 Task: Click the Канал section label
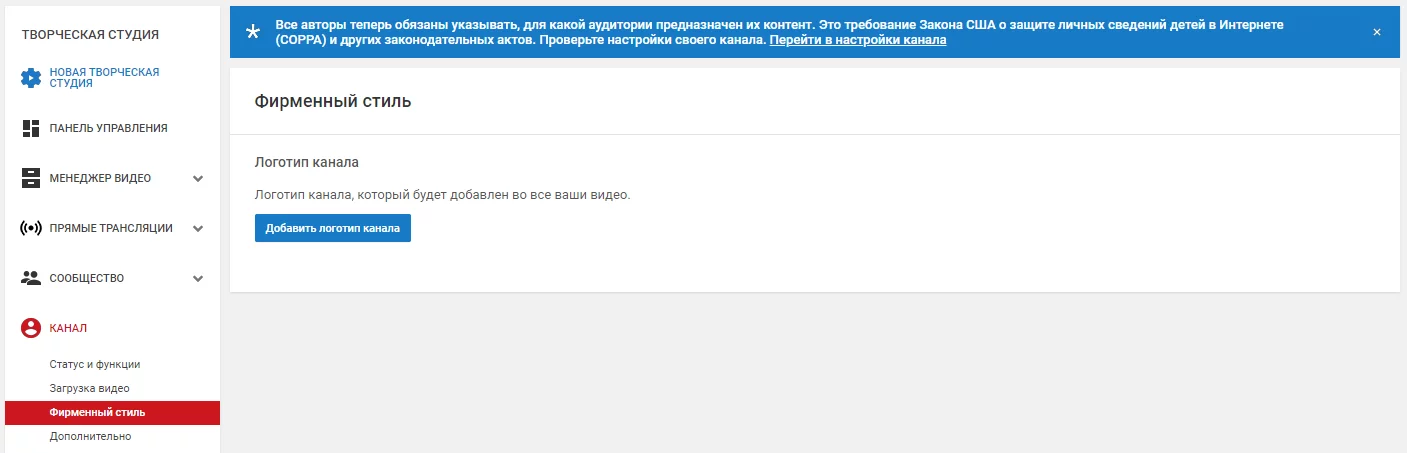68,328
